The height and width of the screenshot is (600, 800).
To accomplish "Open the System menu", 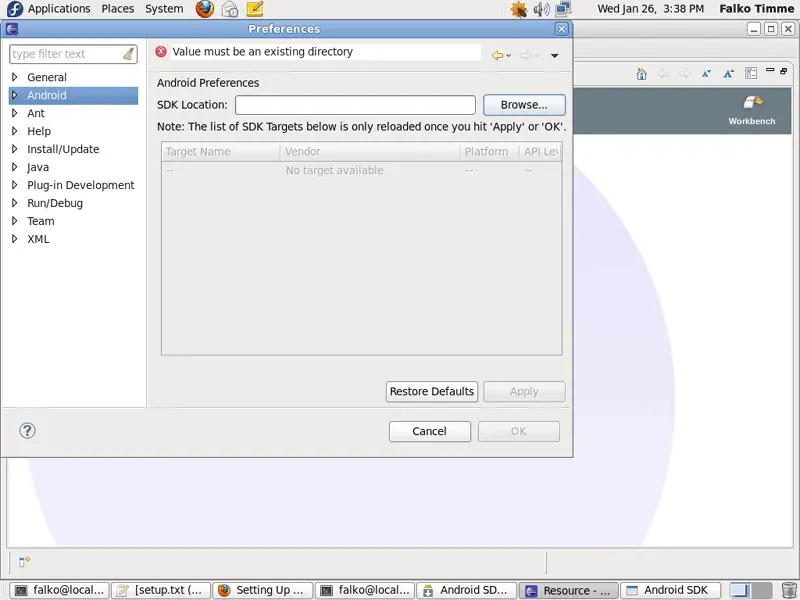I will pos(164,9).
